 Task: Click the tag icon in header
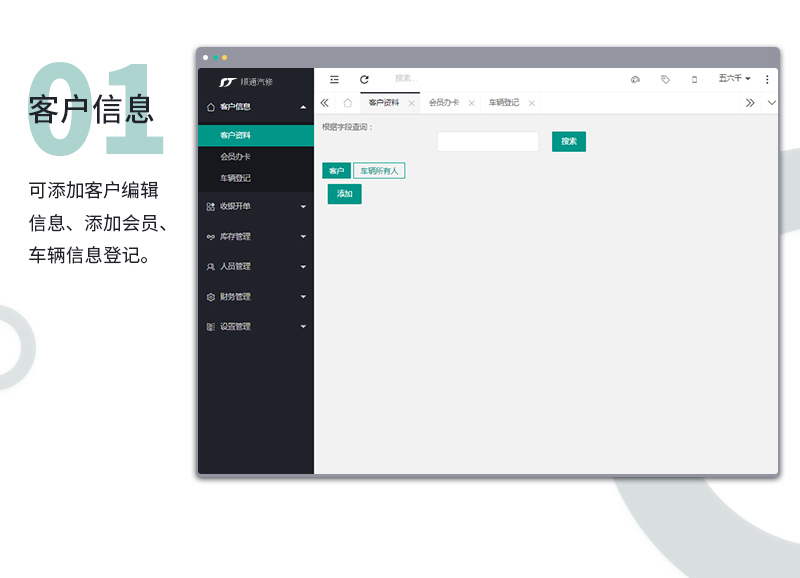[x=665, y=80]
